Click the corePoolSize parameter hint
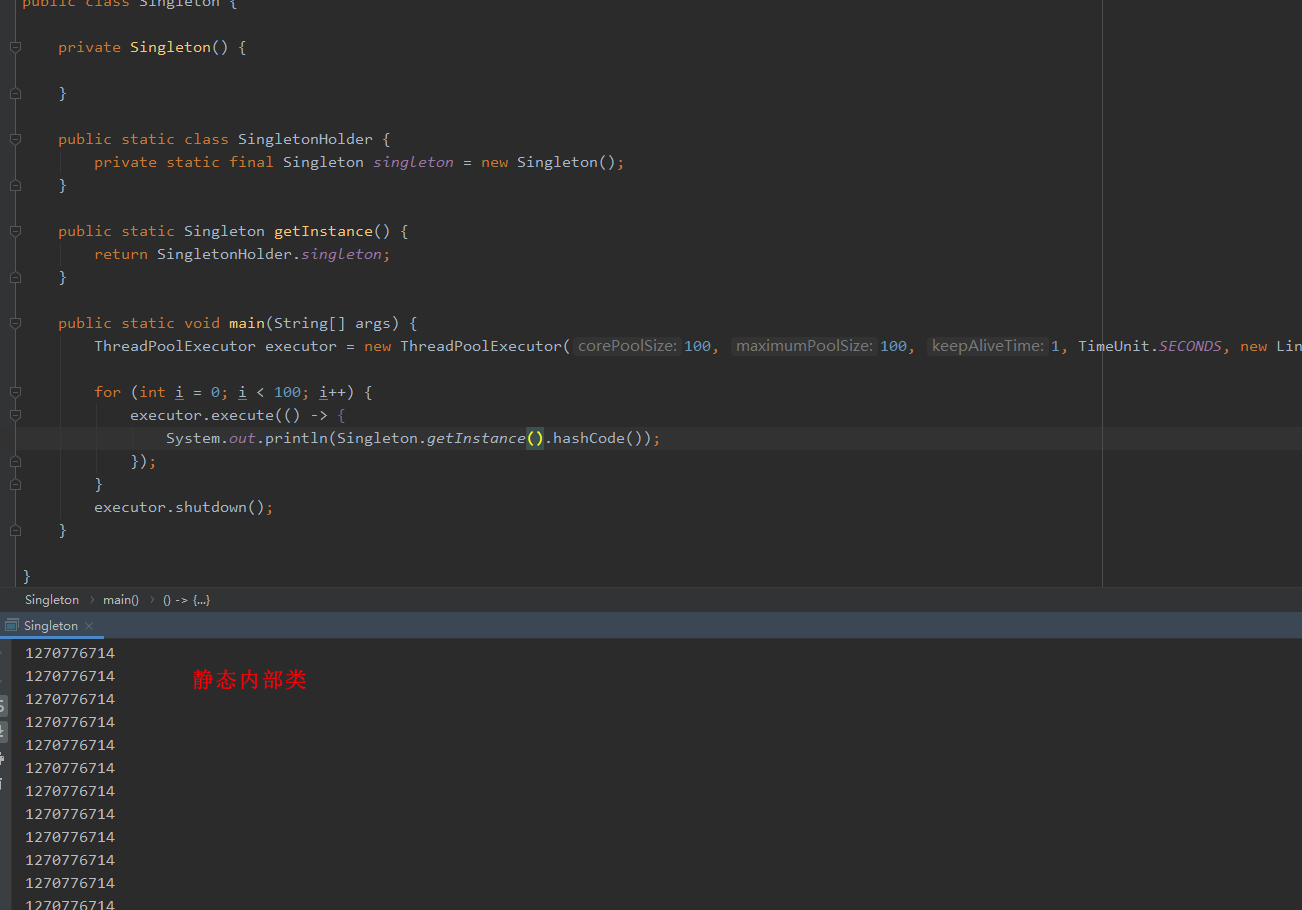This screenshot has width=1302, height=910. pos(628,346)
